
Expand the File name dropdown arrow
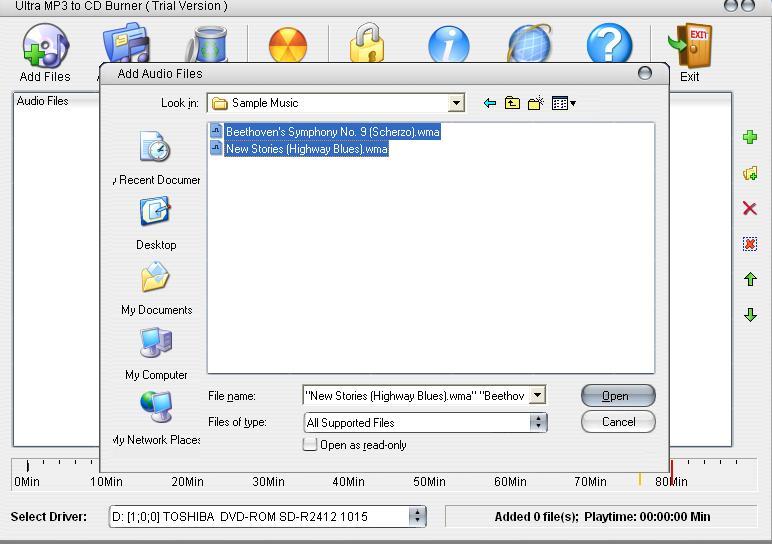(537, 395)
